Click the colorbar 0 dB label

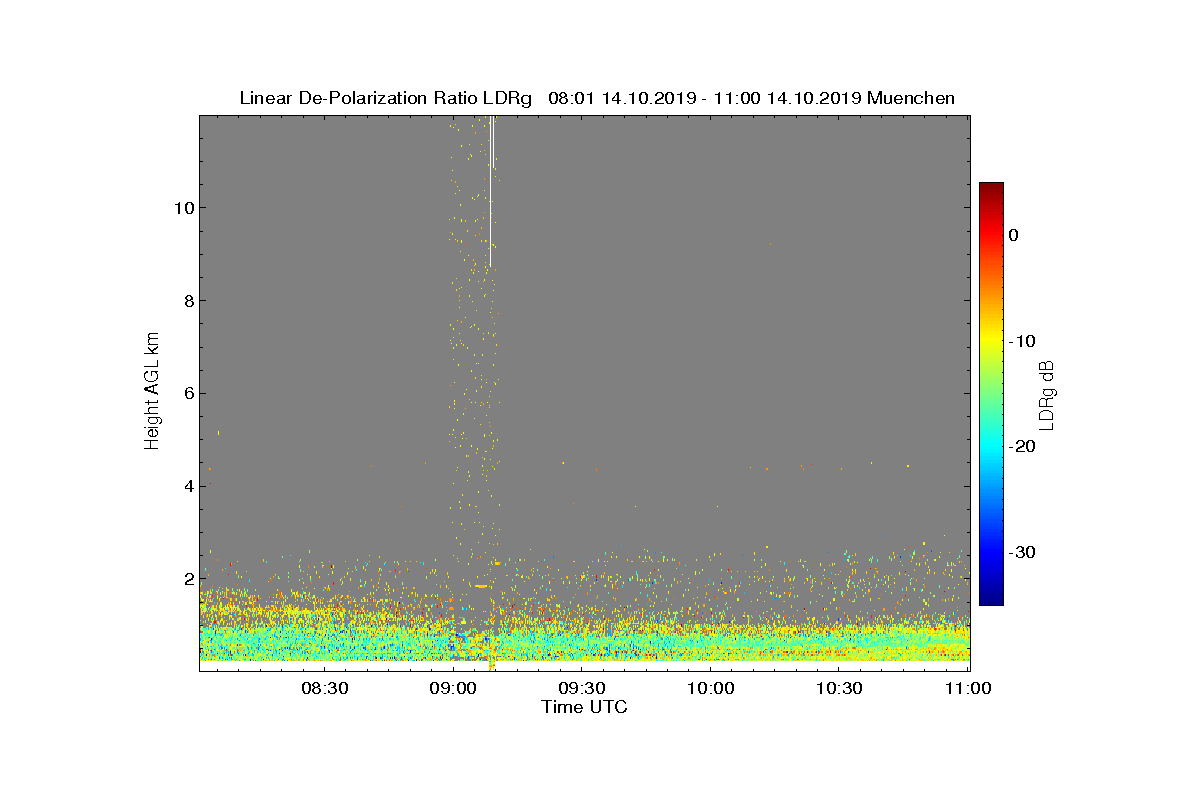point(1014,235)
